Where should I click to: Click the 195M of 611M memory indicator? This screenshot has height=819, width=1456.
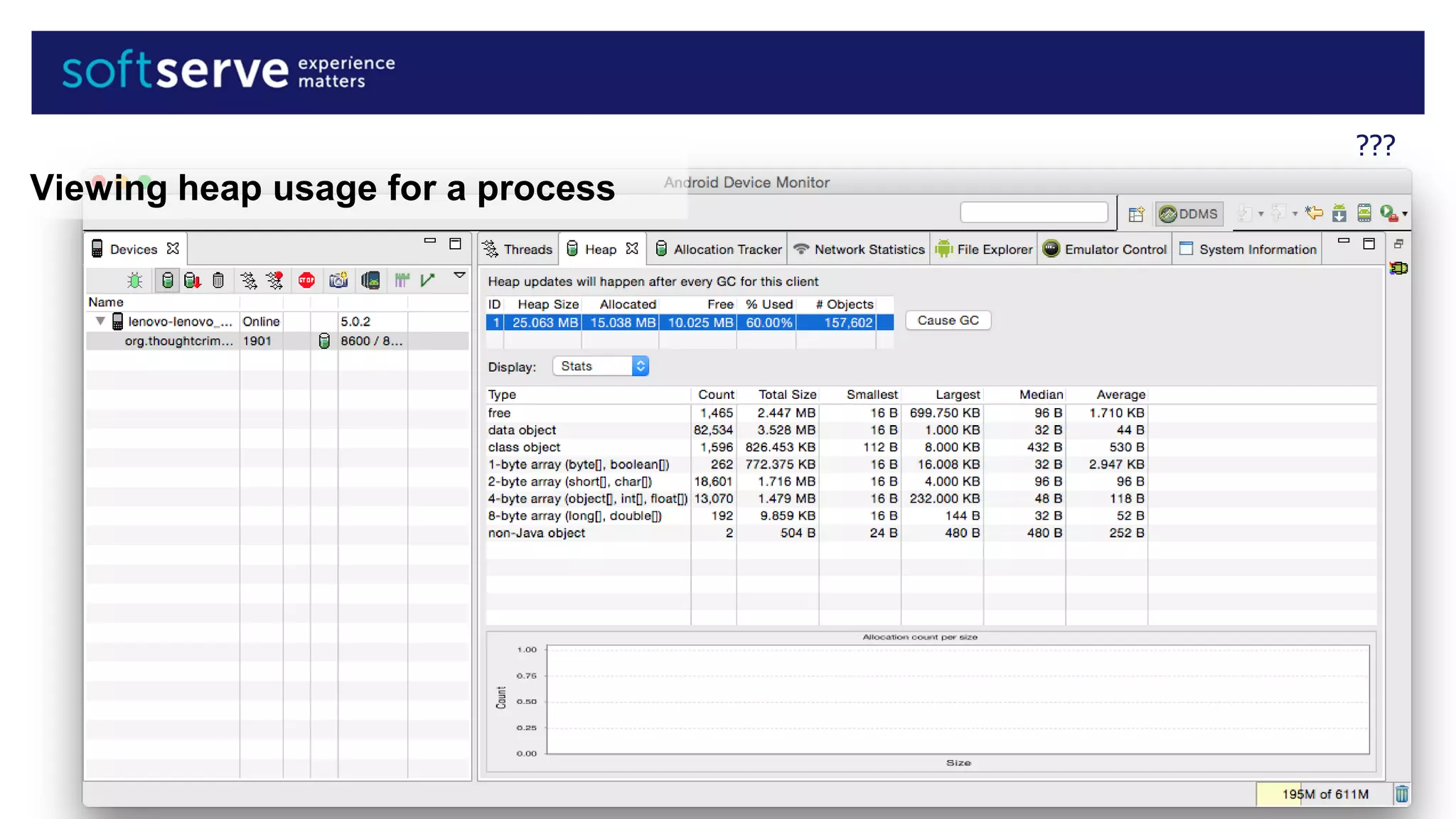tap(1323, 794)
